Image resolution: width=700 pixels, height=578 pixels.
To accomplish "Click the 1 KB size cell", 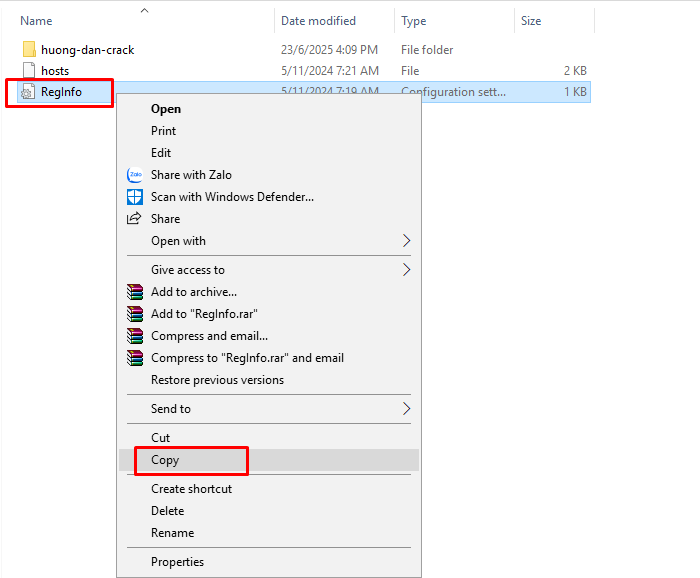I will coord(575,91).
